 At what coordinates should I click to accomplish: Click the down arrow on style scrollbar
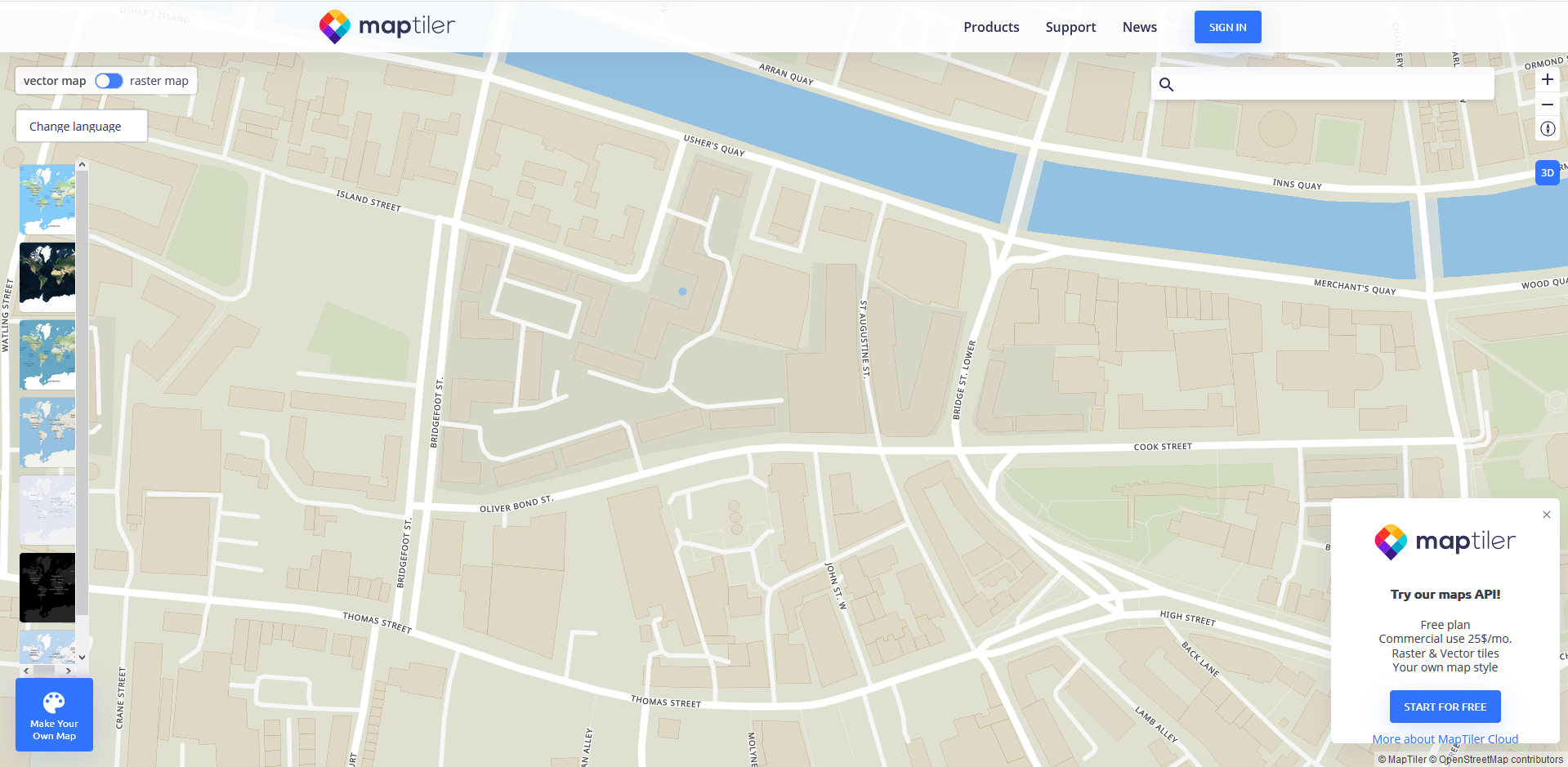(82, 657)
